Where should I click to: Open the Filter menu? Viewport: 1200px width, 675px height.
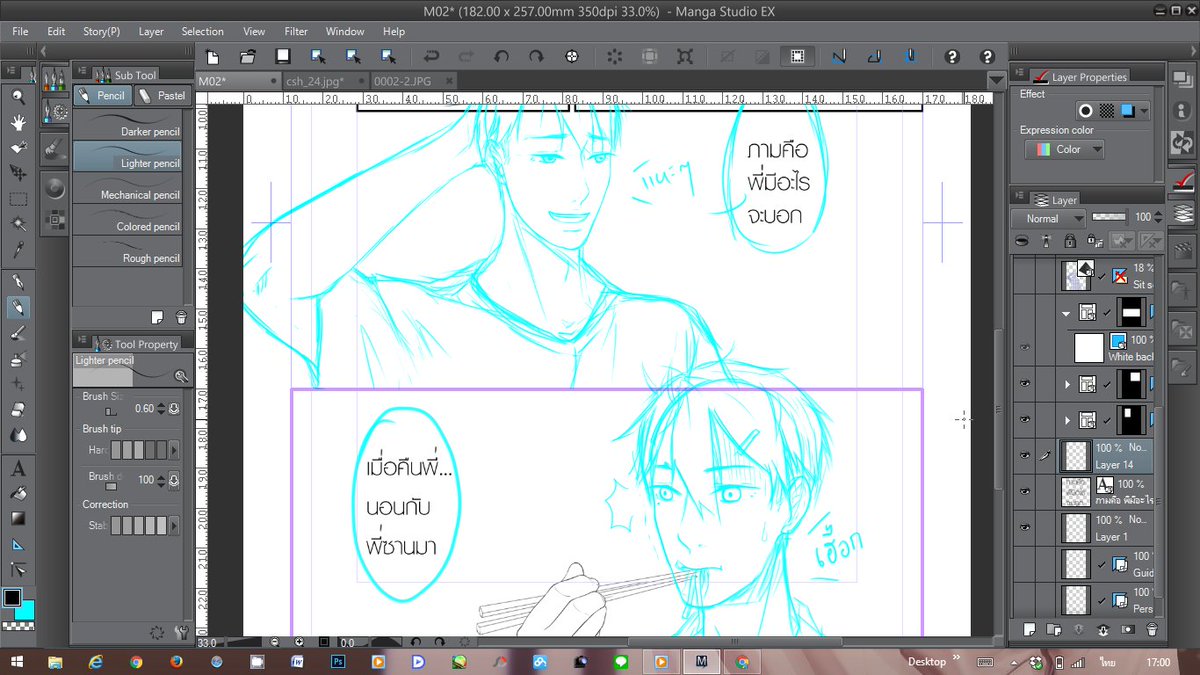coord(296,31)
